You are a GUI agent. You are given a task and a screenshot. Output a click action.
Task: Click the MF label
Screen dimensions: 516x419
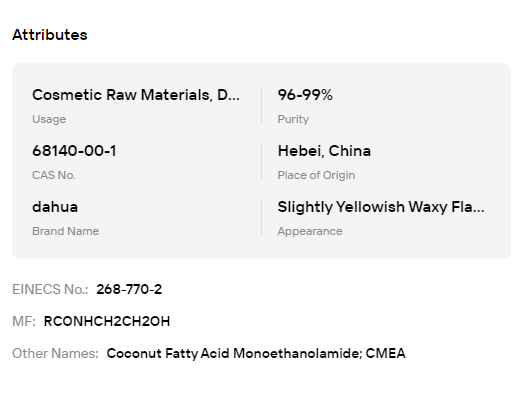click(x=24, y=321)
